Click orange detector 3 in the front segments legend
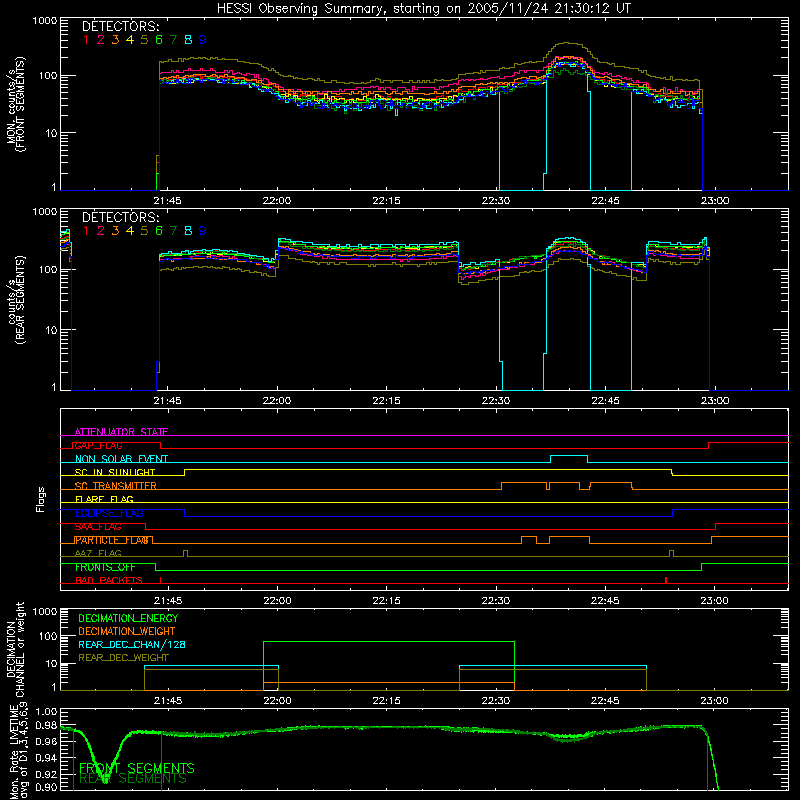800x800 pixels. (115, 40)
